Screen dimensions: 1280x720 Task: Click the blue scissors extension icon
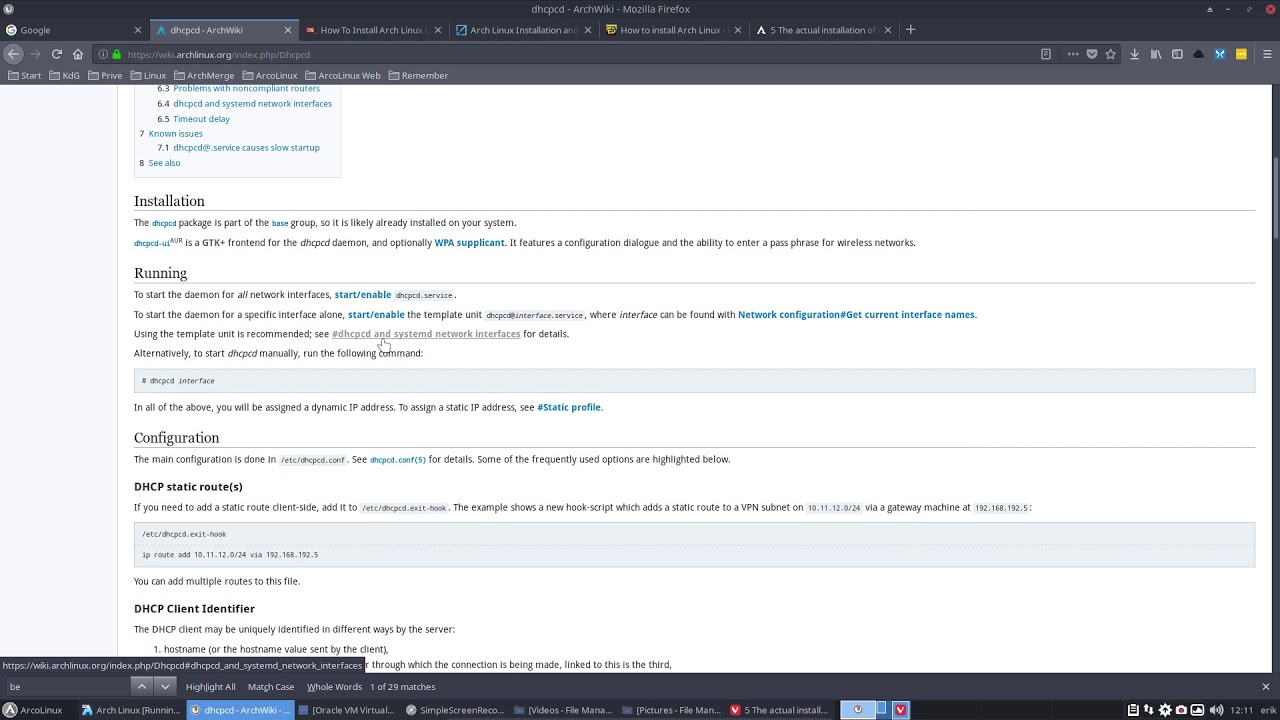coord(1220,54)
